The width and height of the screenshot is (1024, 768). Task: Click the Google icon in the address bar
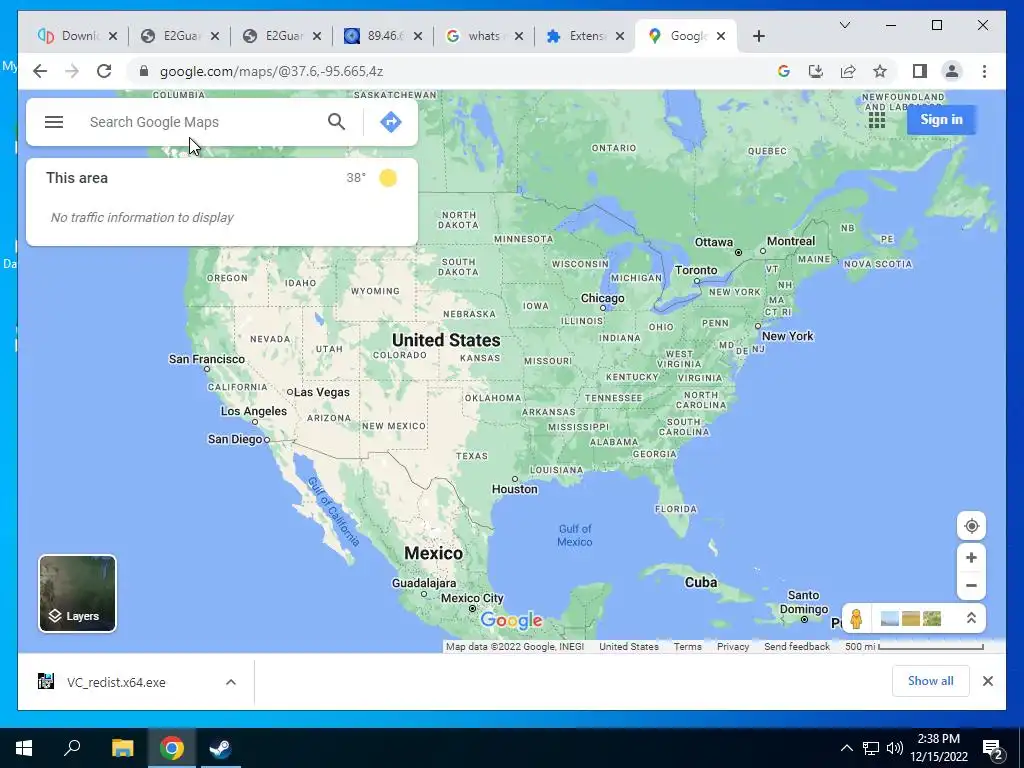click(784, 71)
